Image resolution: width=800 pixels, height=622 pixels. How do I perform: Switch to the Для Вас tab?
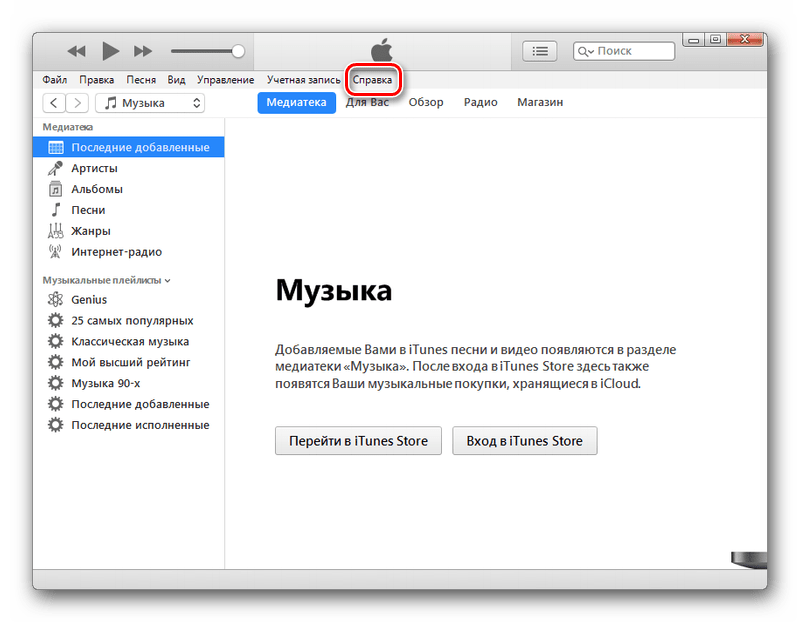(x=367, y=103)
